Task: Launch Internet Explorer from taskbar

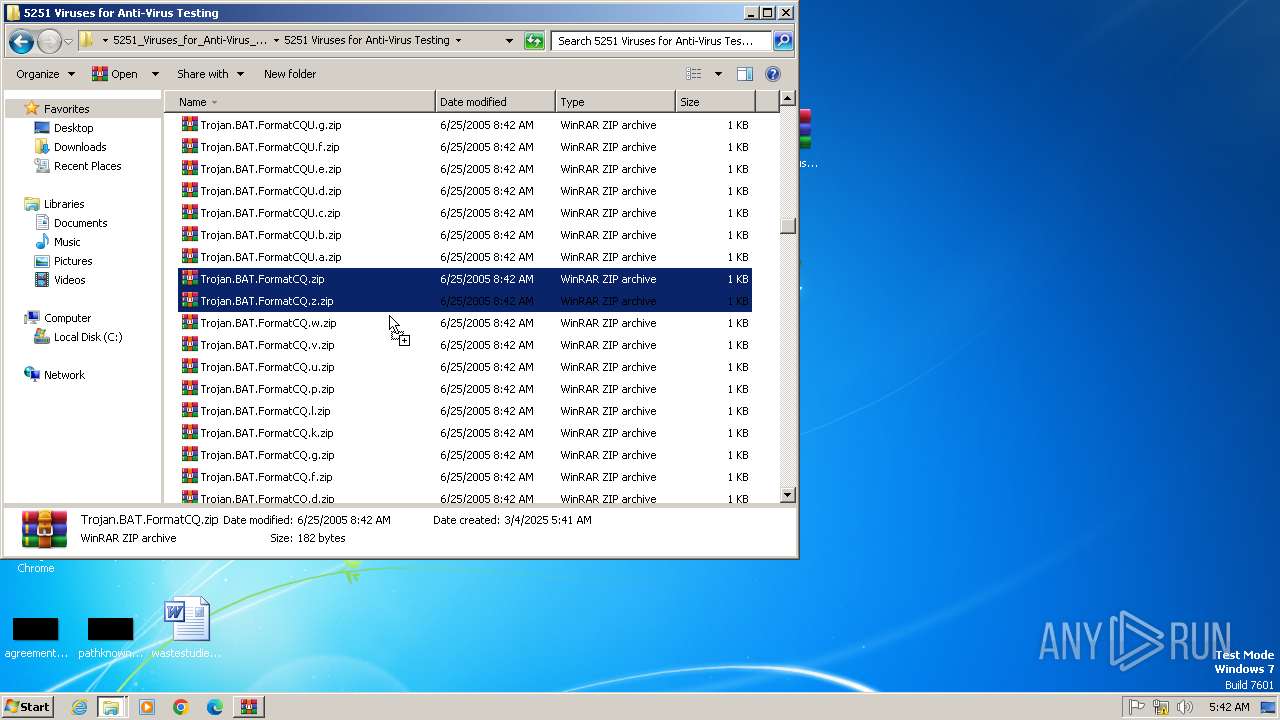Action: pos(79,707)
